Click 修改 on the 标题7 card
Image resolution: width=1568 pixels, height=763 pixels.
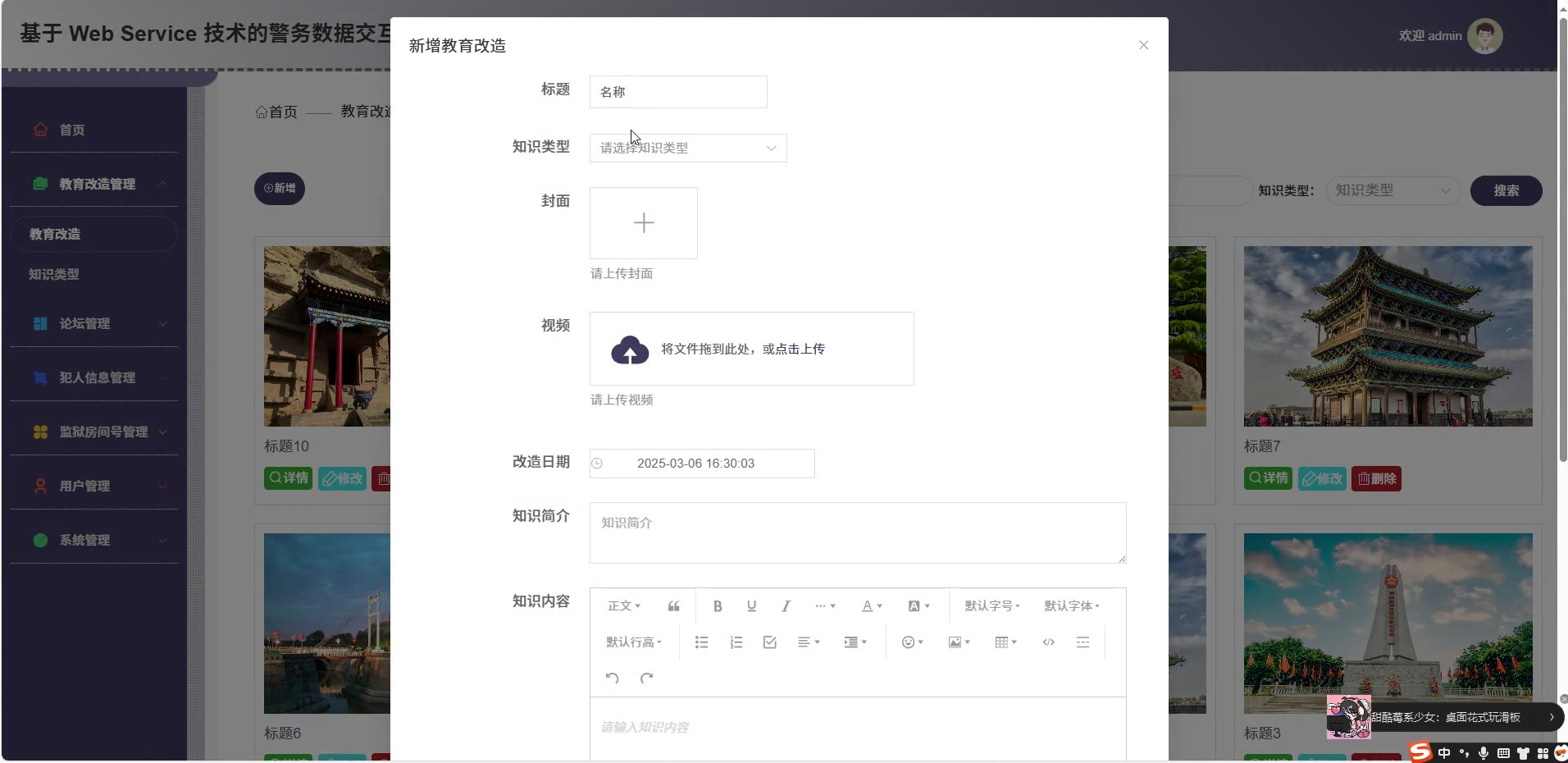pos(1322,478)
